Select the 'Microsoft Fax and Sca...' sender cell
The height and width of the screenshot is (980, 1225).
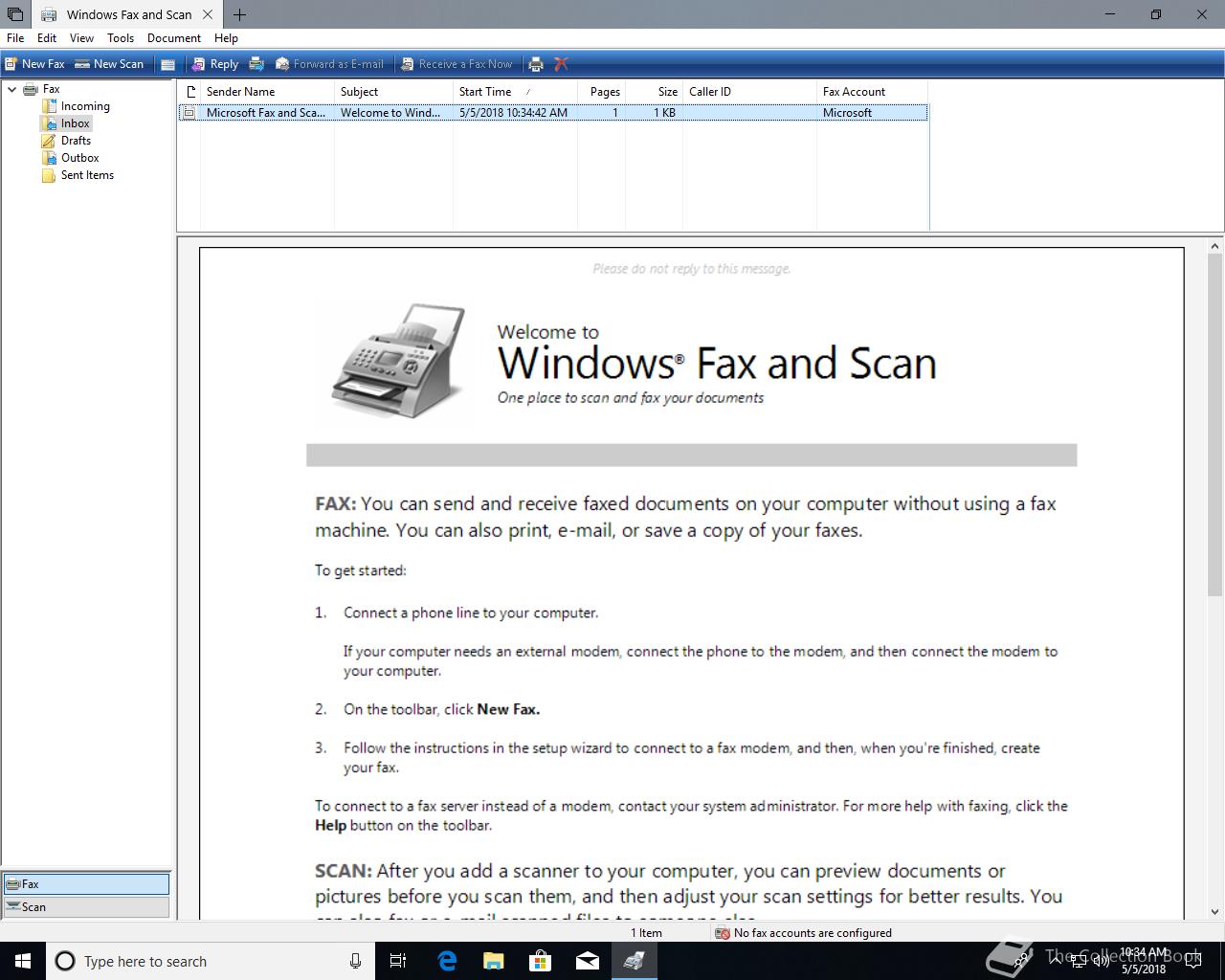click(266, 113)
